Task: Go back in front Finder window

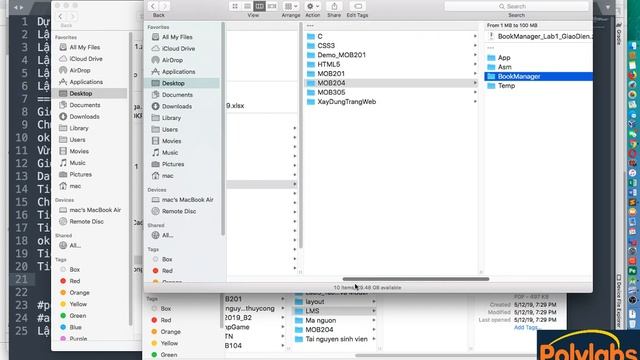Action: click(153, 6)
